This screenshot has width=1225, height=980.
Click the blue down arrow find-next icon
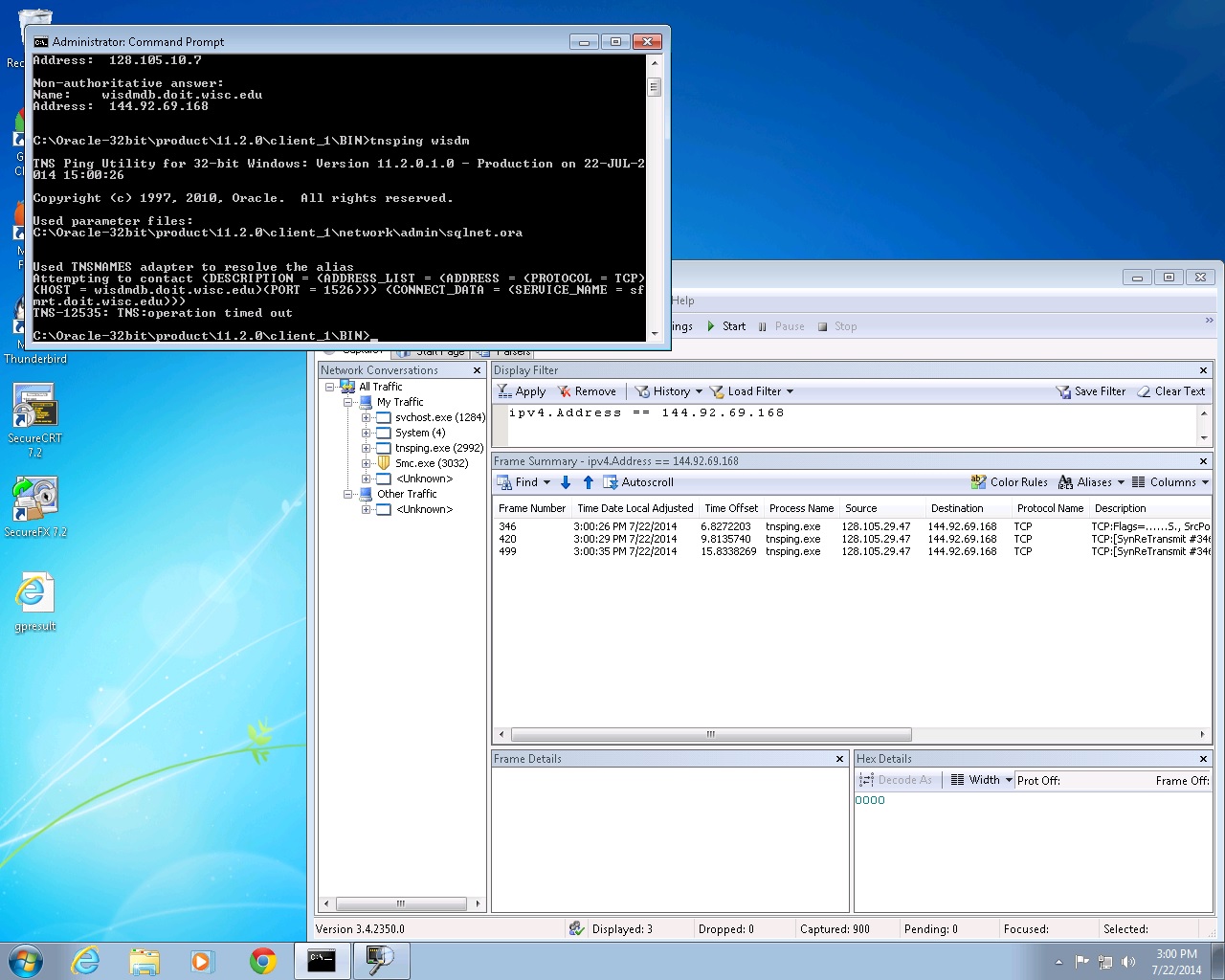pos(566,482)
